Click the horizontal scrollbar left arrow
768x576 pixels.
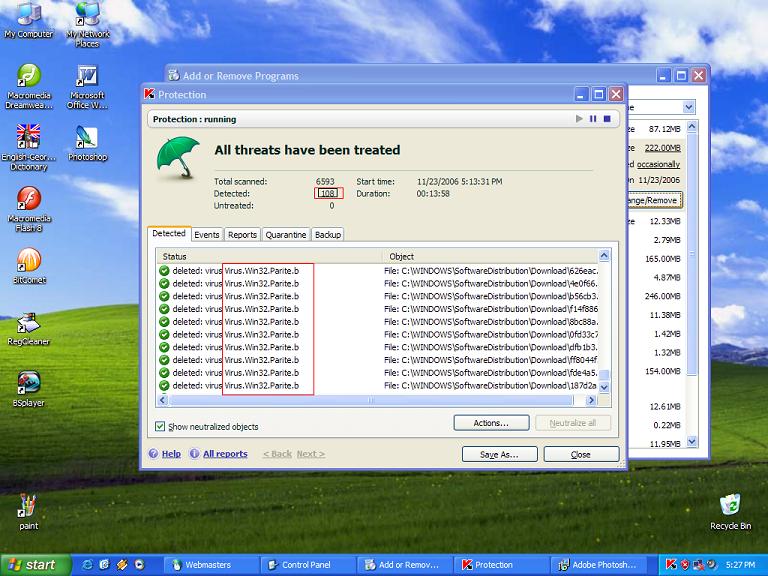pyautogui.click(x=163, y=400)
